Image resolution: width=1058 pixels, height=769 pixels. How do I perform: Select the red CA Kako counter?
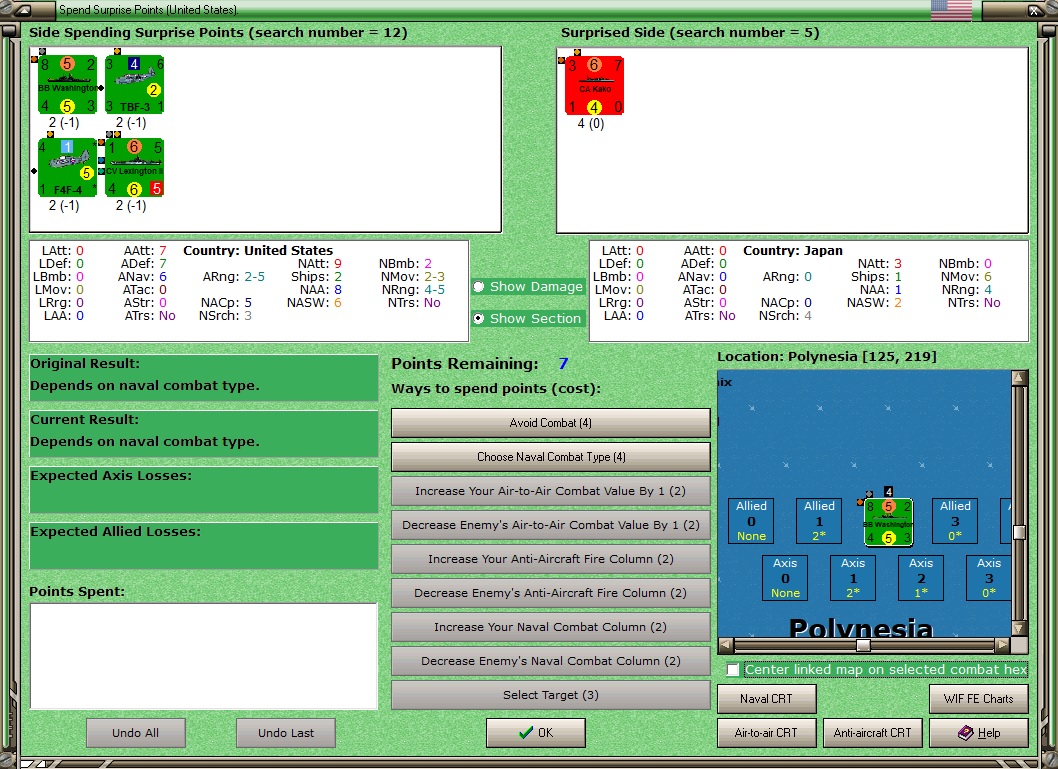594,86
